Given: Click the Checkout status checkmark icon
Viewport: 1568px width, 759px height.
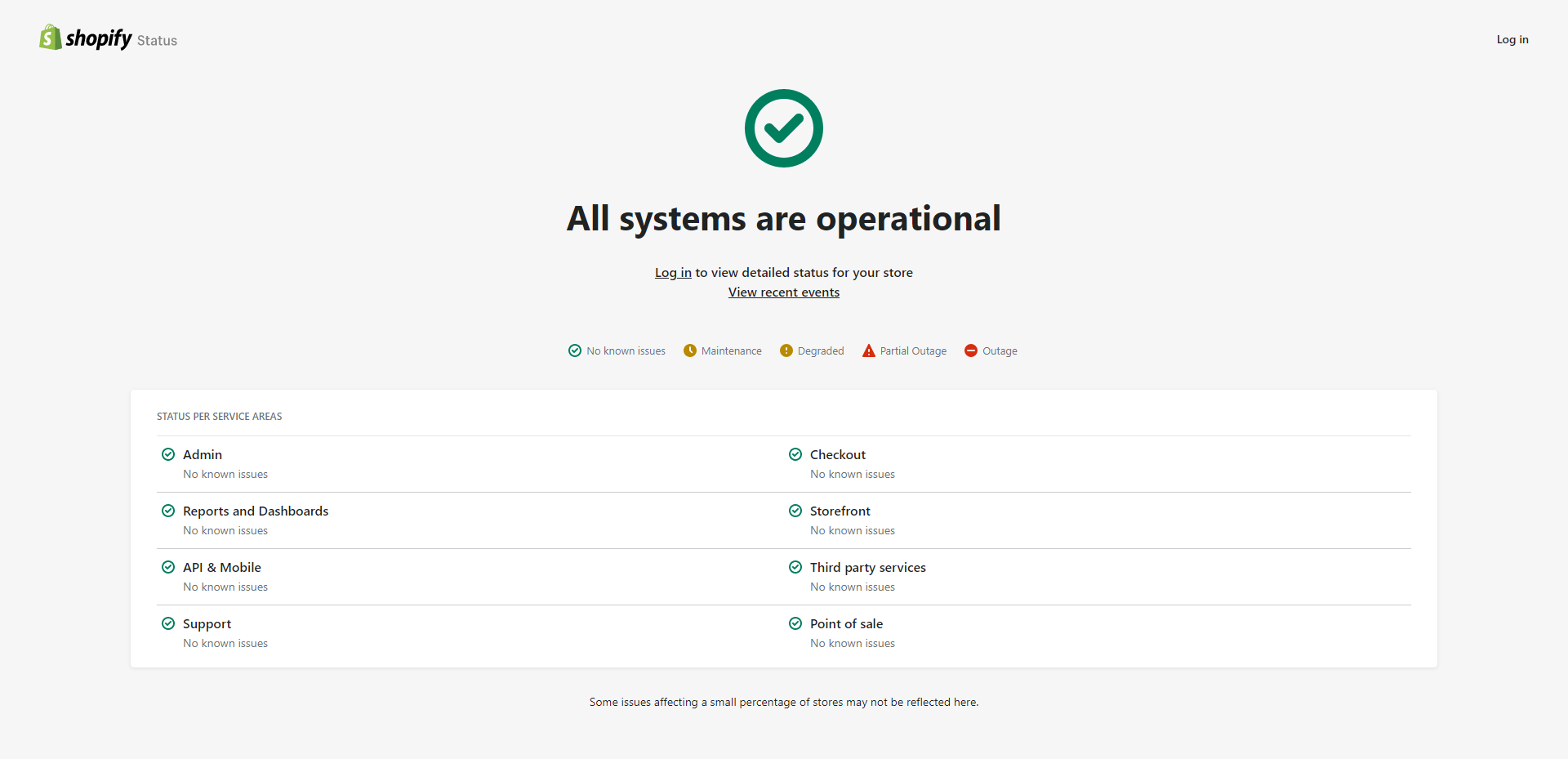Looking at the screenshot, I should click(795, 454).
